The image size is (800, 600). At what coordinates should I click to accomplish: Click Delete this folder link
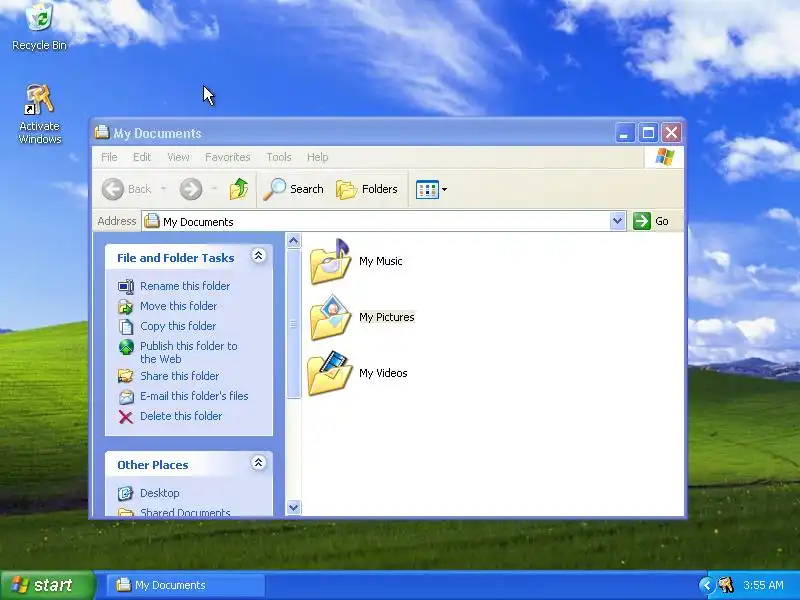point(181,416)
